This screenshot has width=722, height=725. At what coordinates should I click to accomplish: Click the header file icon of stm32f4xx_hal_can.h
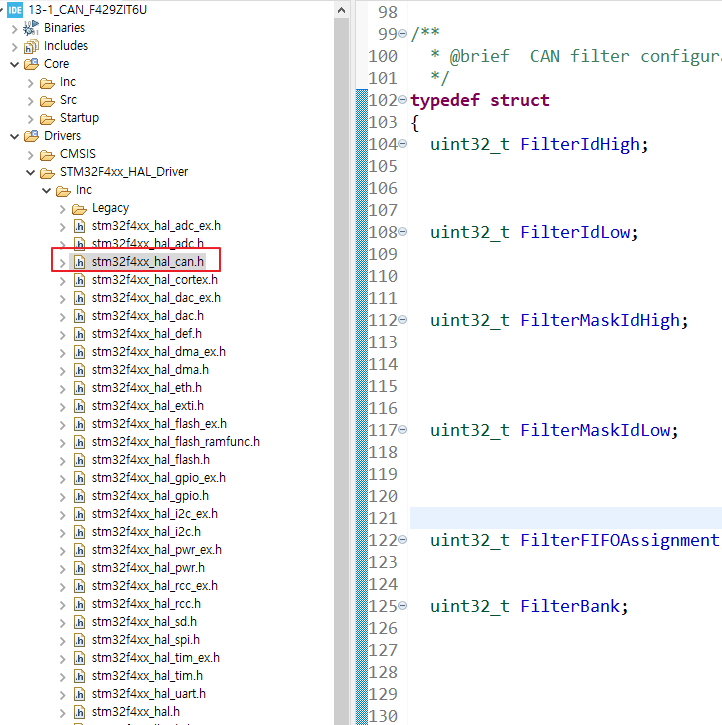pos(80,262)
